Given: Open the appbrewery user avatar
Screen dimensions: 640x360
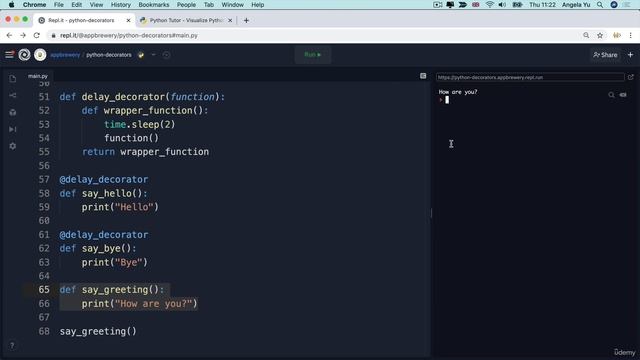Looking at the screenshot, I should tap(40, 55).
